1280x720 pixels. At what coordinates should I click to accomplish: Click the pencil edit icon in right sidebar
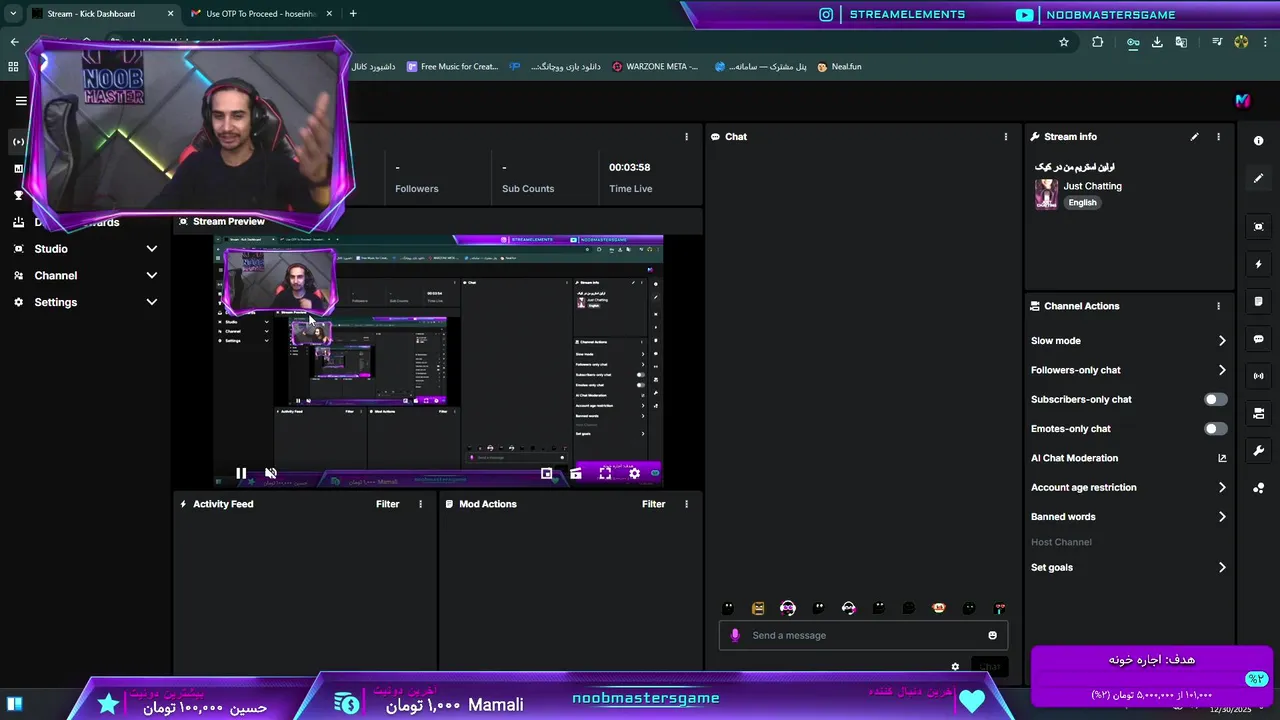coord(1258,178)
